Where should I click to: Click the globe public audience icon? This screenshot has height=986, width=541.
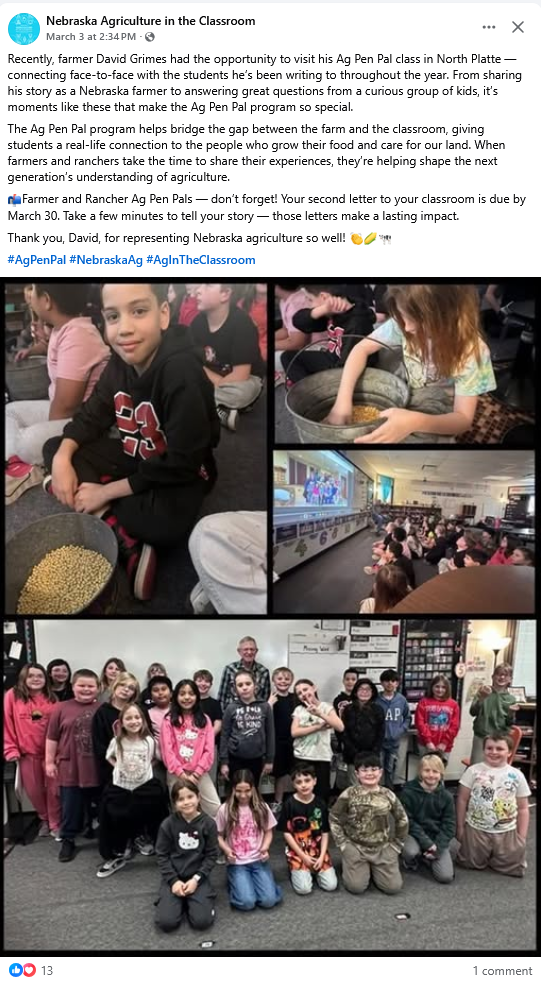tap(150, 37)
